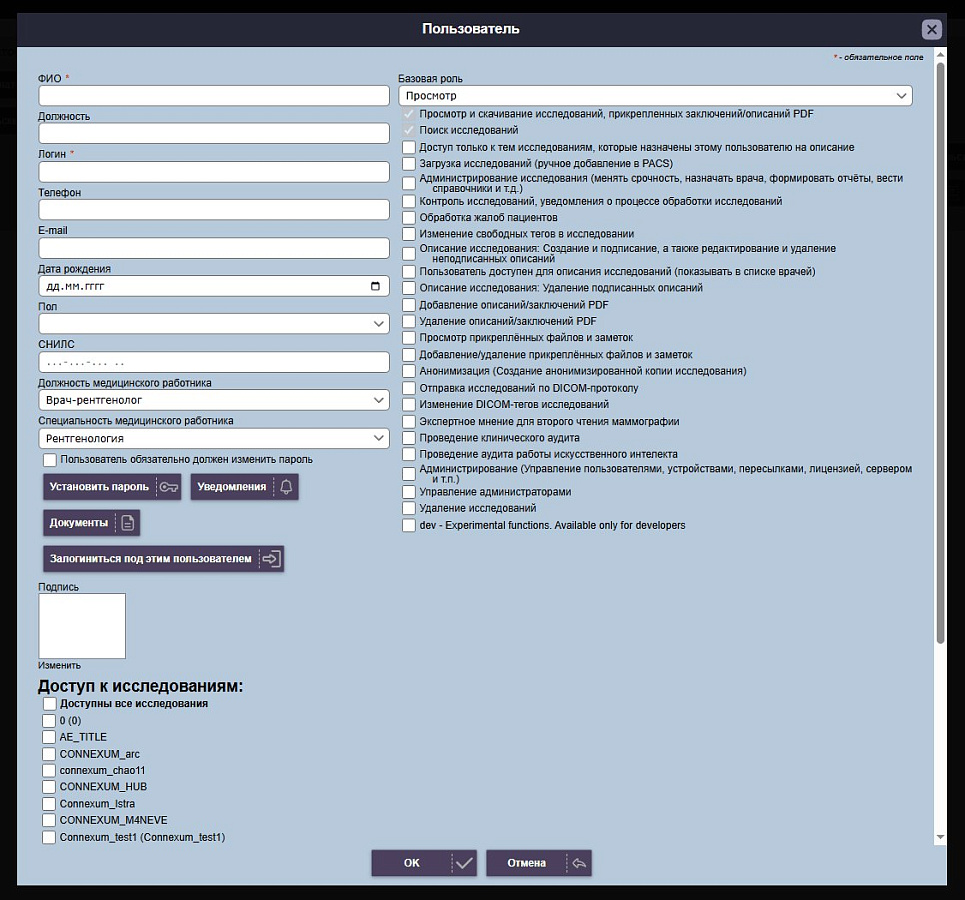Click Залогиниться под этим пользователем button

[164, 559]
